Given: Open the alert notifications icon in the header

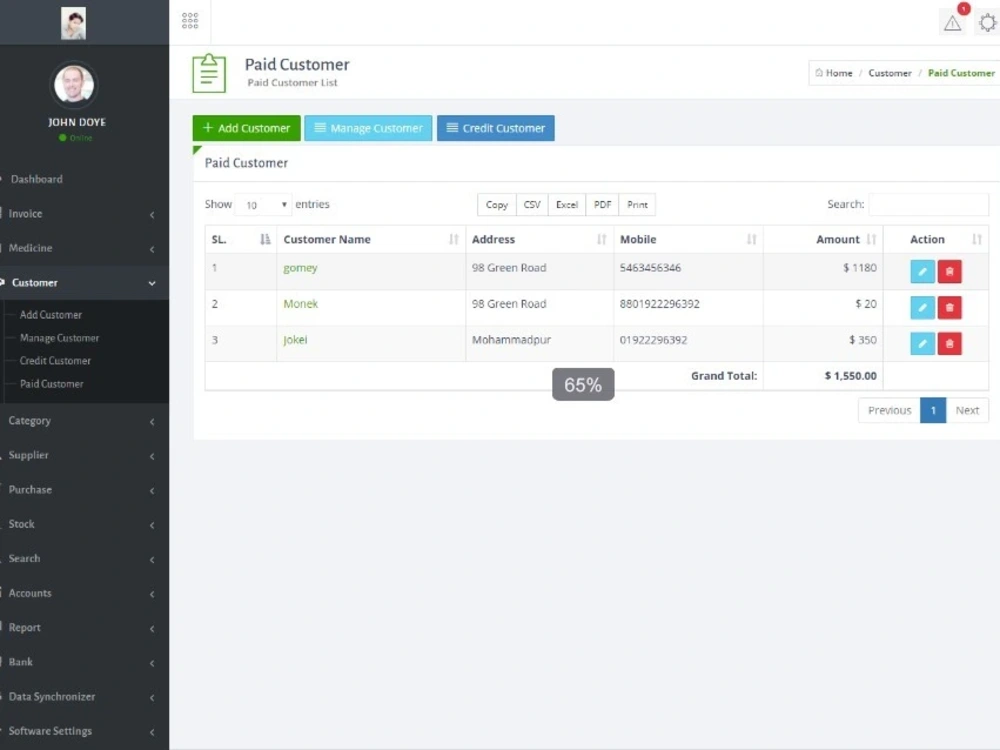Looking at the screenshot, I should (x=951, y=21).
